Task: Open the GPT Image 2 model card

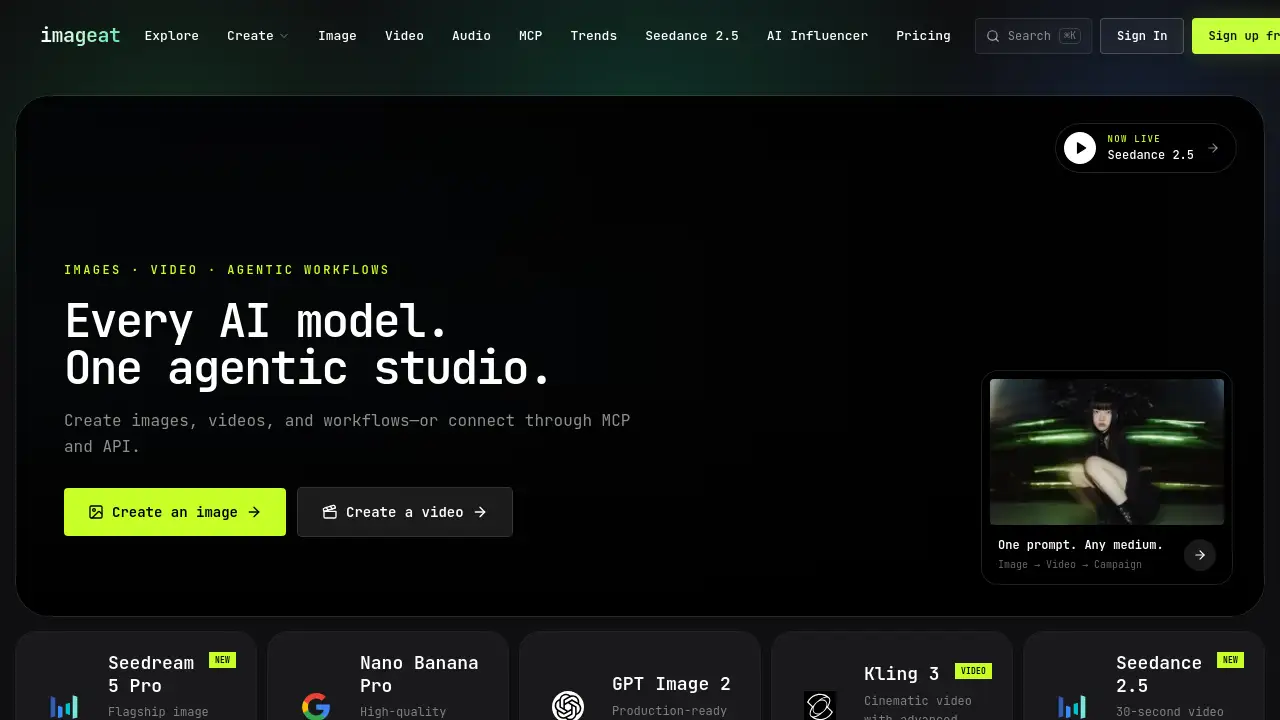Action: point(640,676)
